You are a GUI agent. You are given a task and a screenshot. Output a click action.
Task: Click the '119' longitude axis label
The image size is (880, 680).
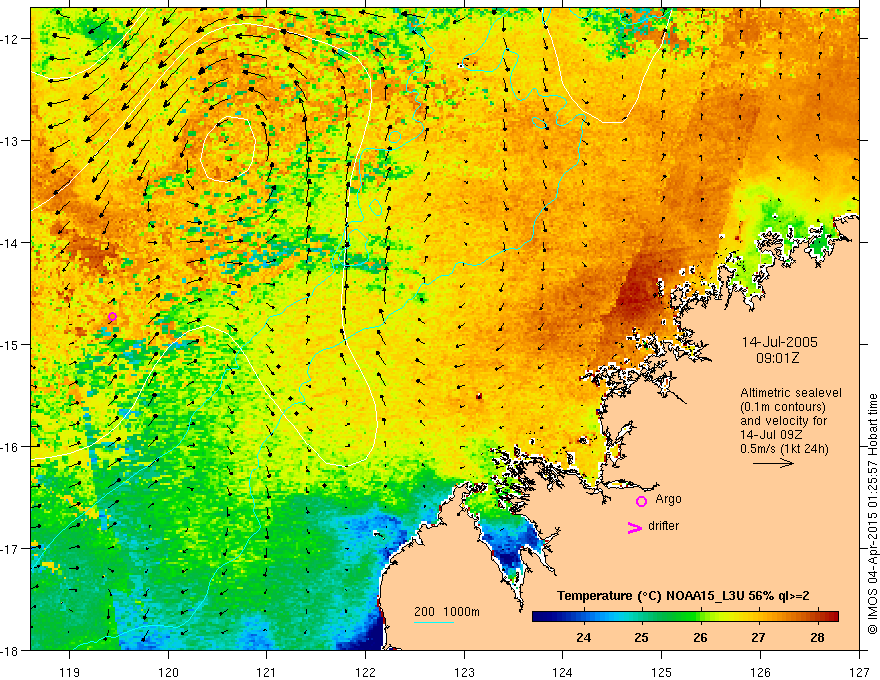pyautogui.click(x=70, y=672)
